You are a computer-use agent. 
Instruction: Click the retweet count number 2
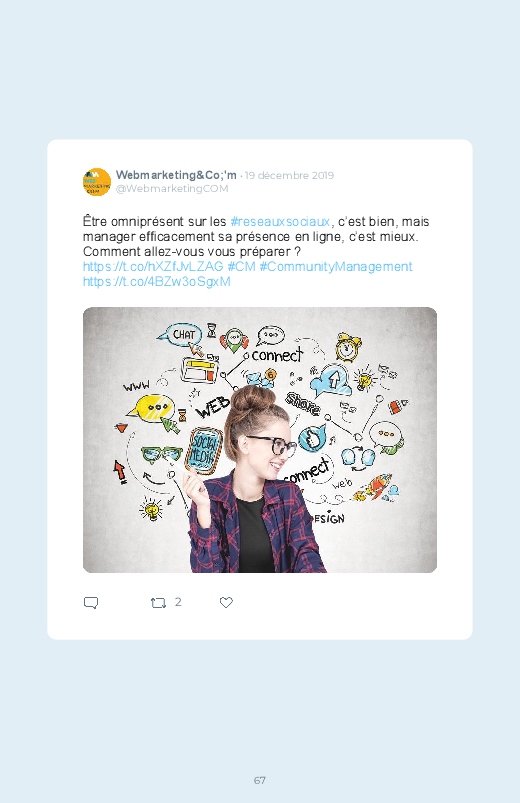[x=178, y=602]
